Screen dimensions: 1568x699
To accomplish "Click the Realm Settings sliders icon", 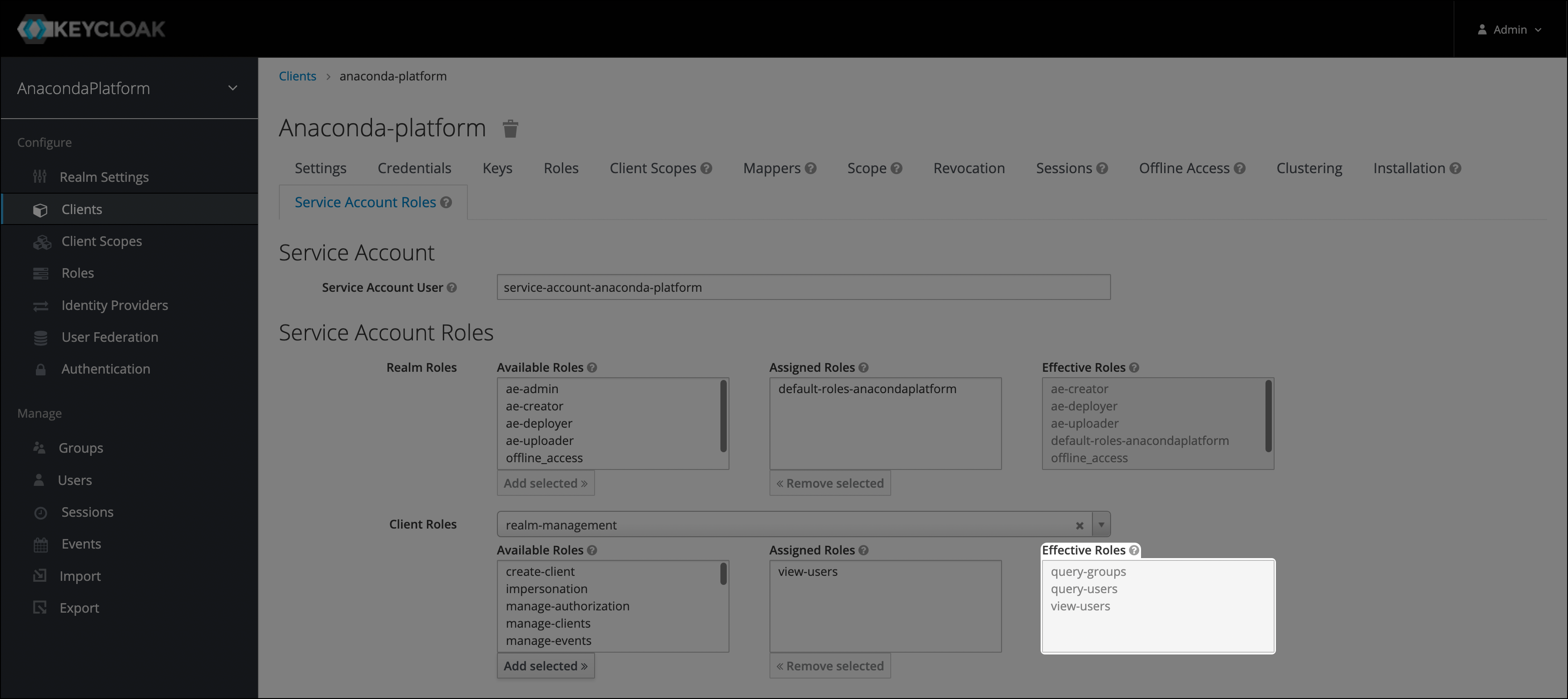I will click(40, 177).
